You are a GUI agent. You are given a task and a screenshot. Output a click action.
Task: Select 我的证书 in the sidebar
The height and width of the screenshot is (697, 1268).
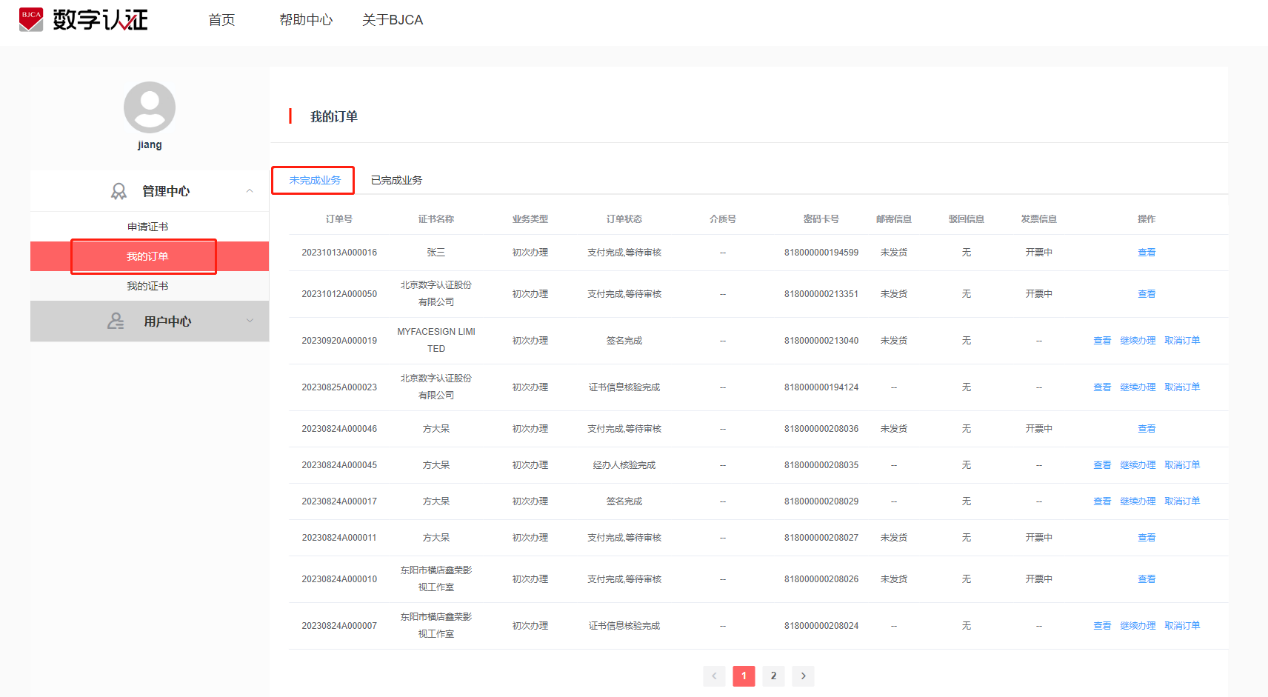click(x=148, y=286)
